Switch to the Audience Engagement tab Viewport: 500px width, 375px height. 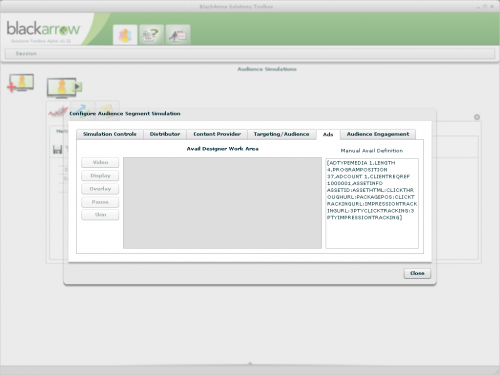tap(378, 134)
